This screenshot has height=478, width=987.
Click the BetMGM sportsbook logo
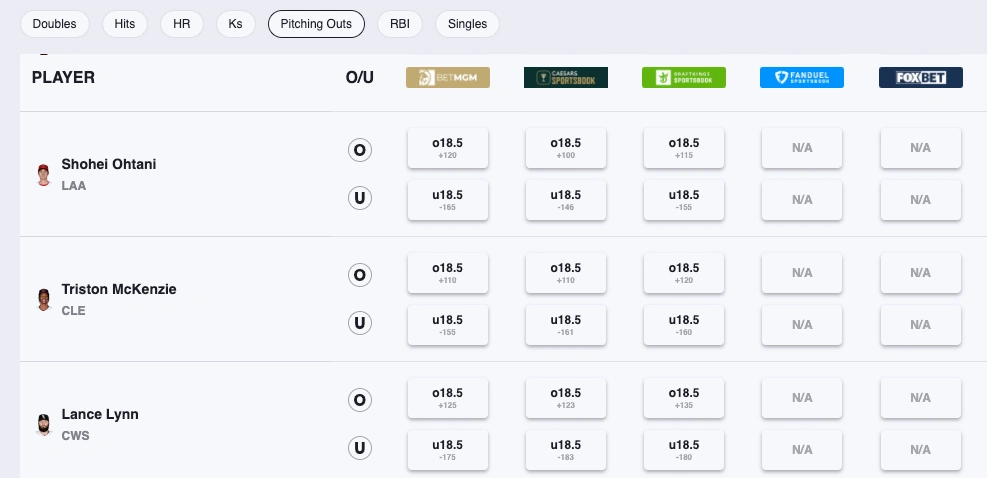(x=448, y=77)
